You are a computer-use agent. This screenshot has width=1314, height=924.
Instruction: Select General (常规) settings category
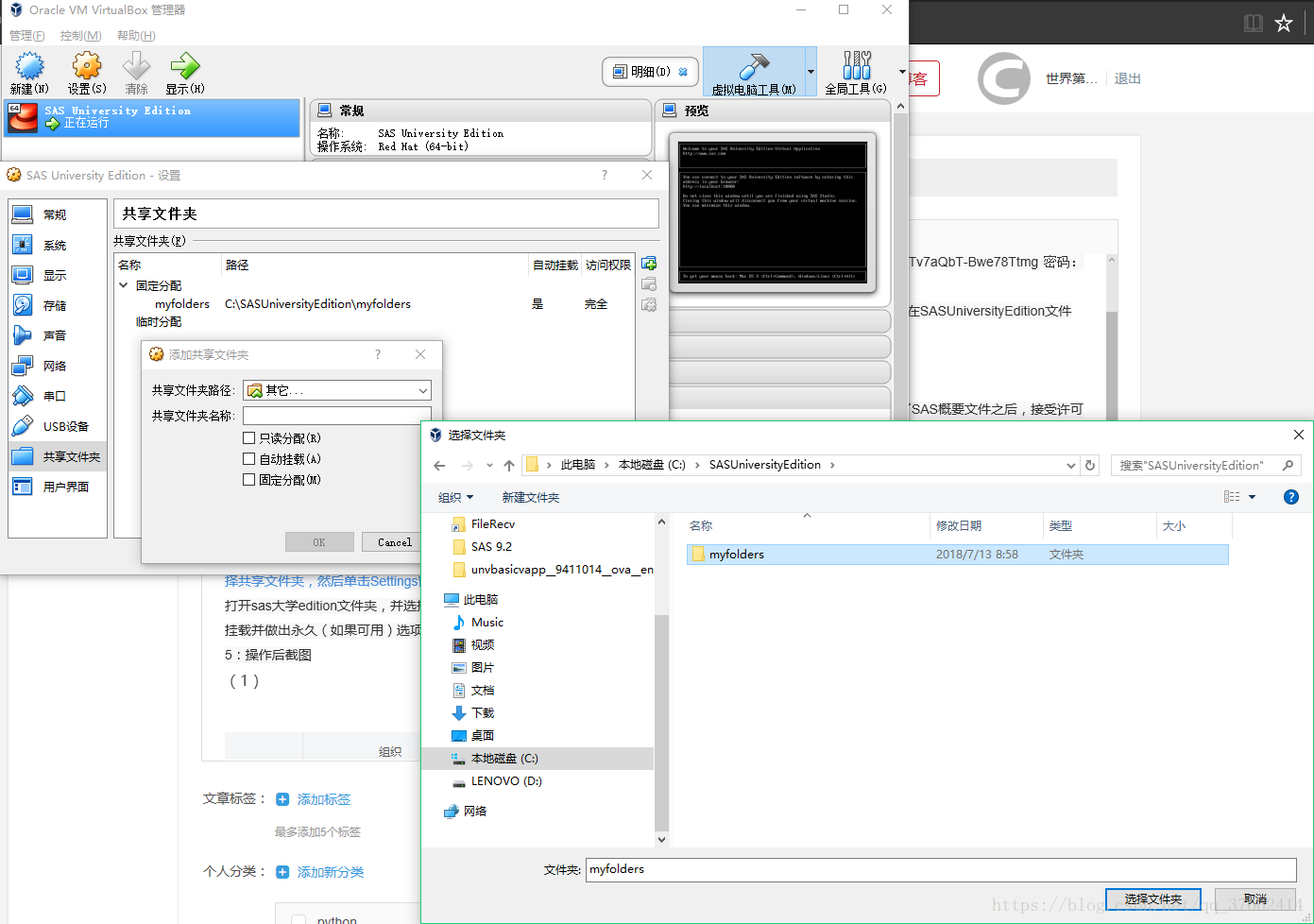58,214
